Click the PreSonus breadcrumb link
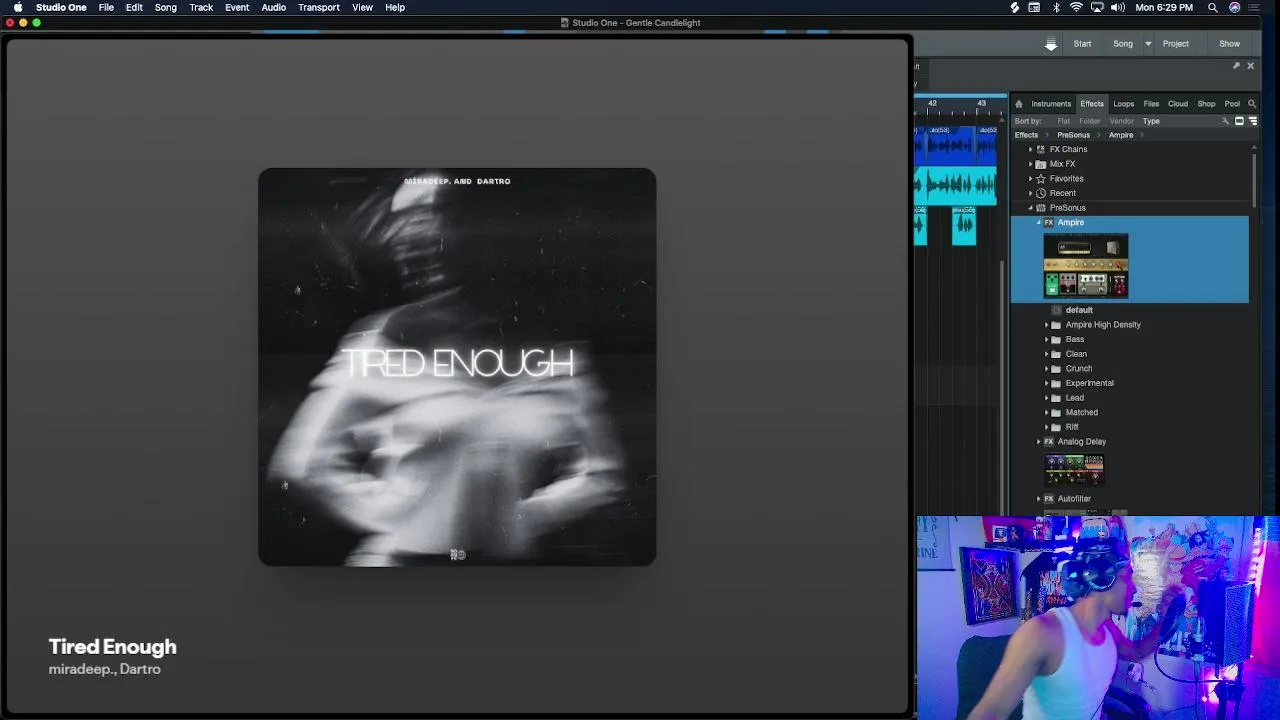 pyautogui.click(x=1073, y=135)
